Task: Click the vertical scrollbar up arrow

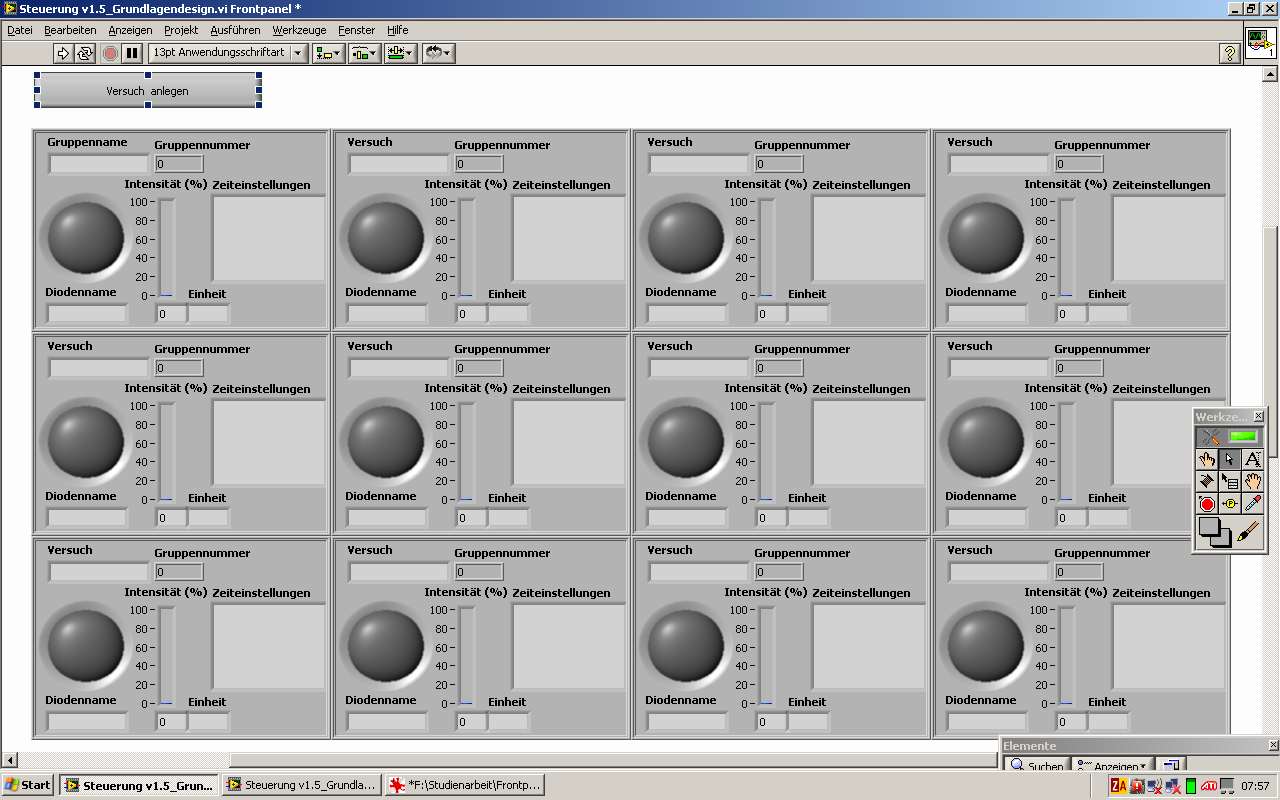Action: pos(1270,74)
